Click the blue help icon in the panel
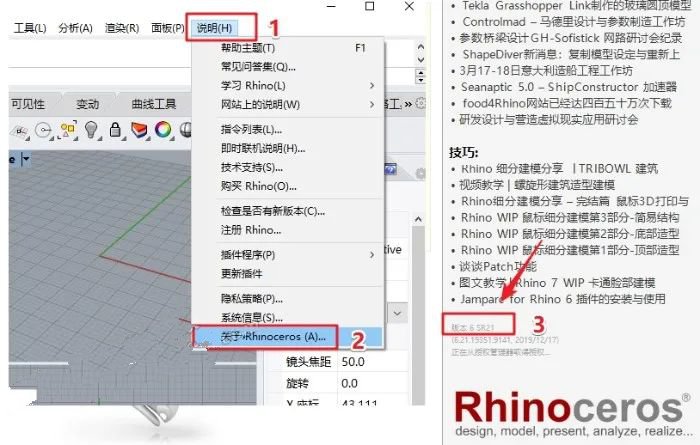The image size is (700, 445). tap(391, 170)
